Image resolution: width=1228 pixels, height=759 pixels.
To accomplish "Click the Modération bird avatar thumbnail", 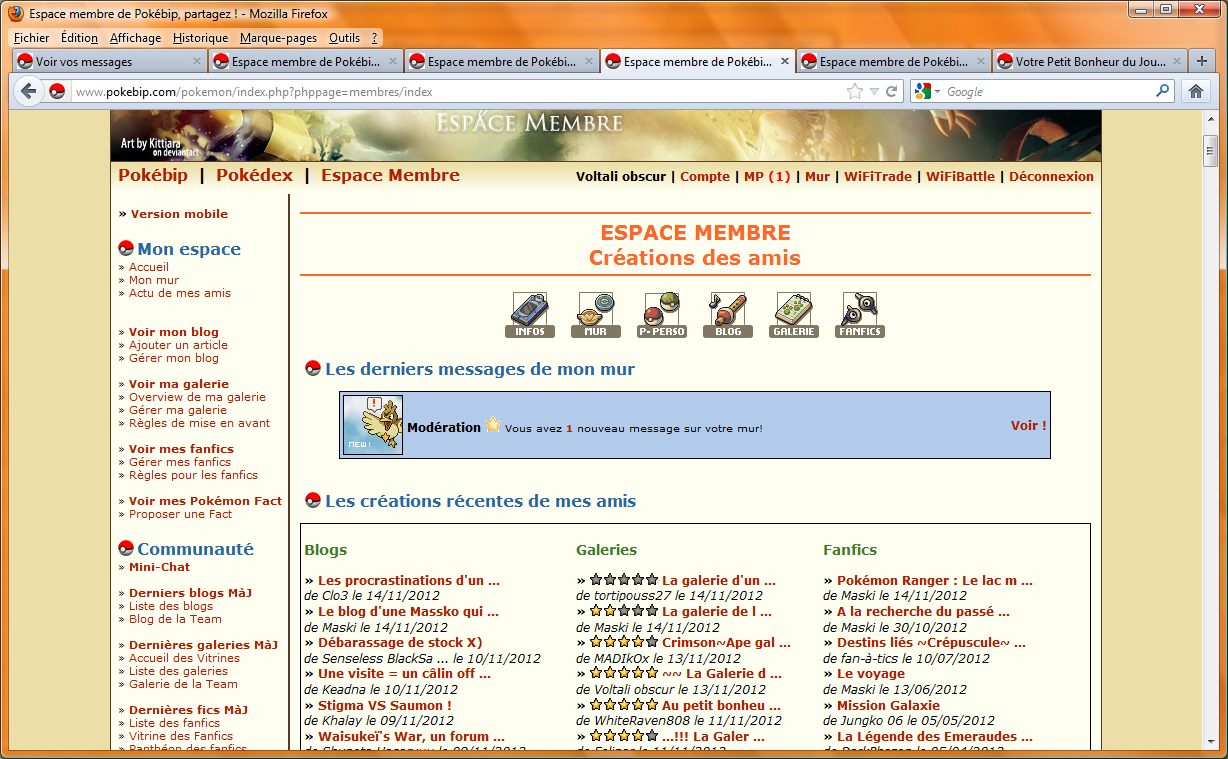I will point(373,425).
